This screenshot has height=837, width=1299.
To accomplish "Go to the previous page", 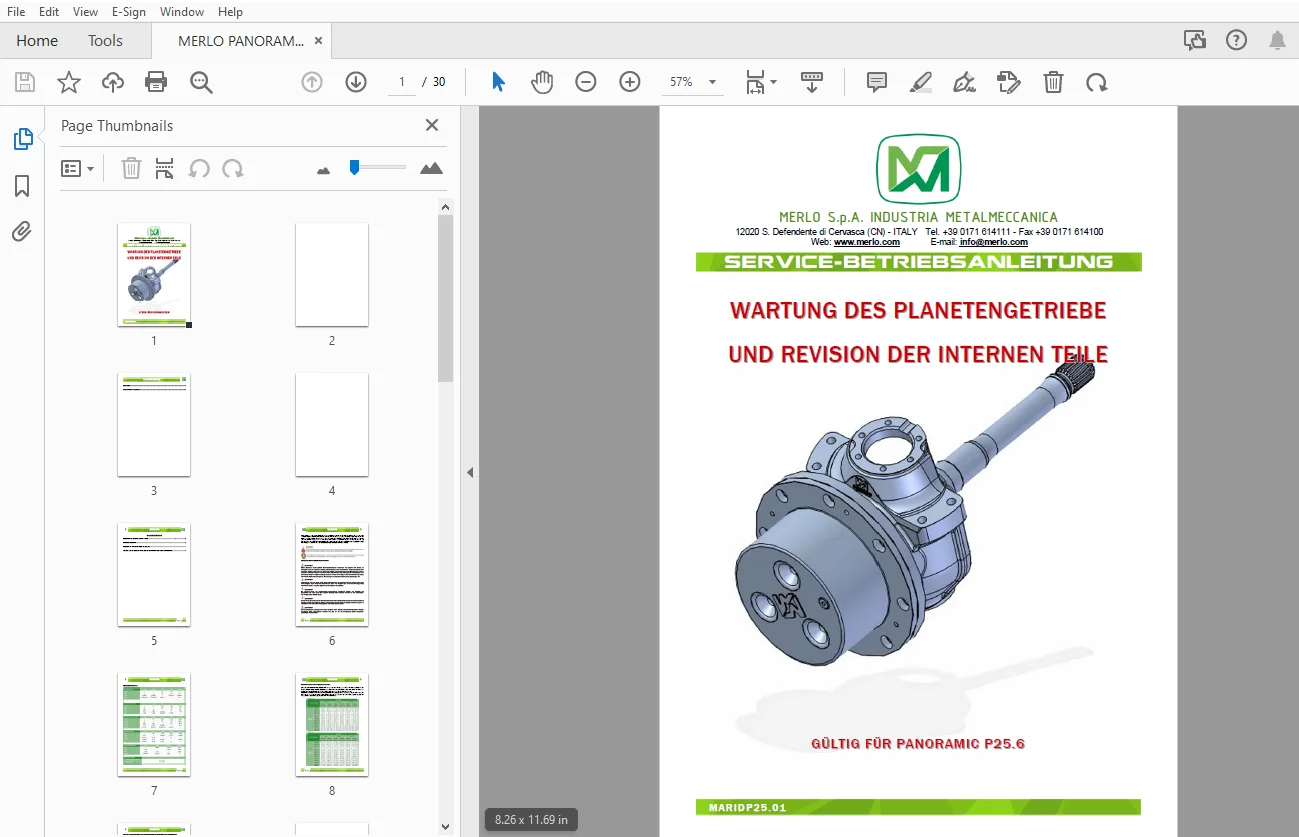I will (x=312, y=82).
